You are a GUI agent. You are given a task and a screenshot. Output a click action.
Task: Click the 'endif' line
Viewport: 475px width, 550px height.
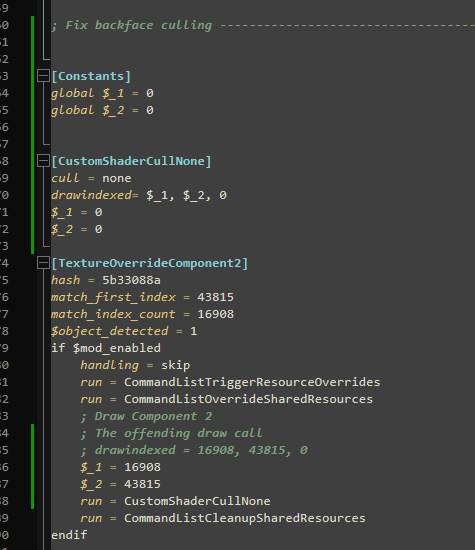(x=69, y=535)
